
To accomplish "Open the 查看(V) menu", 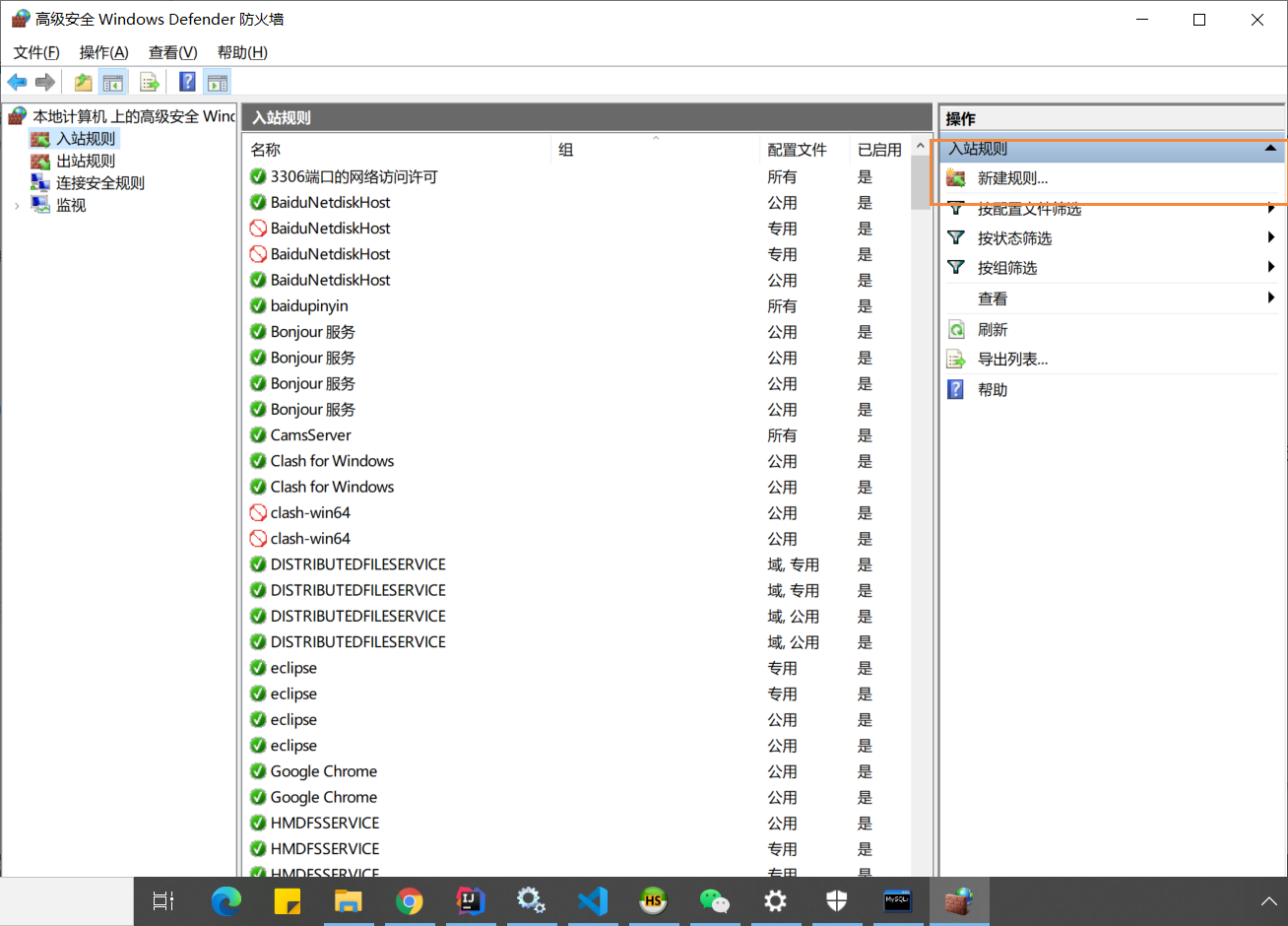I will point(172,52).
